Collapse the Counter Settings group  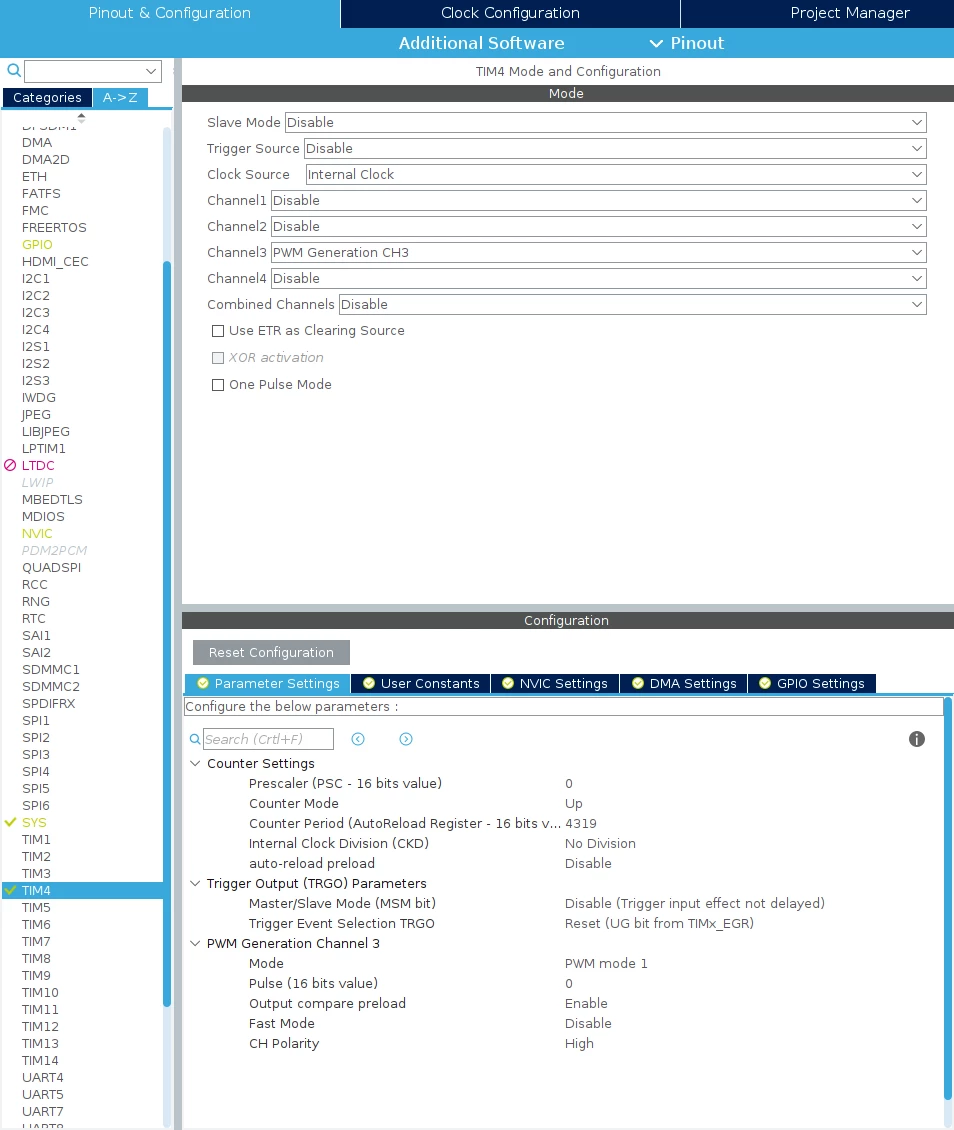coord(195,763)
